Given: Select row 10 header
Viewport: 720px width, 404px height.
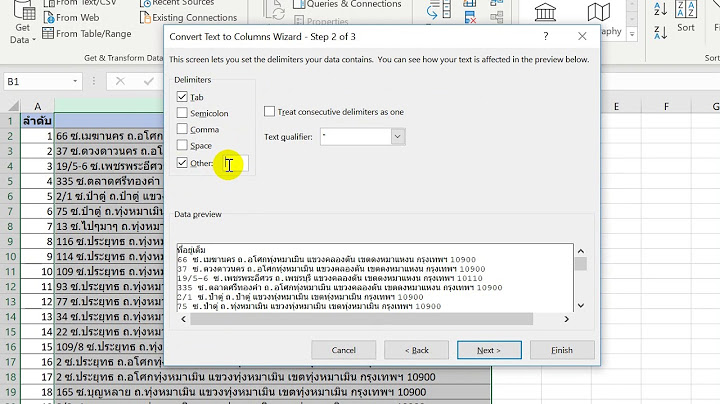Looking at the screenshot, I should pos(10,256).
